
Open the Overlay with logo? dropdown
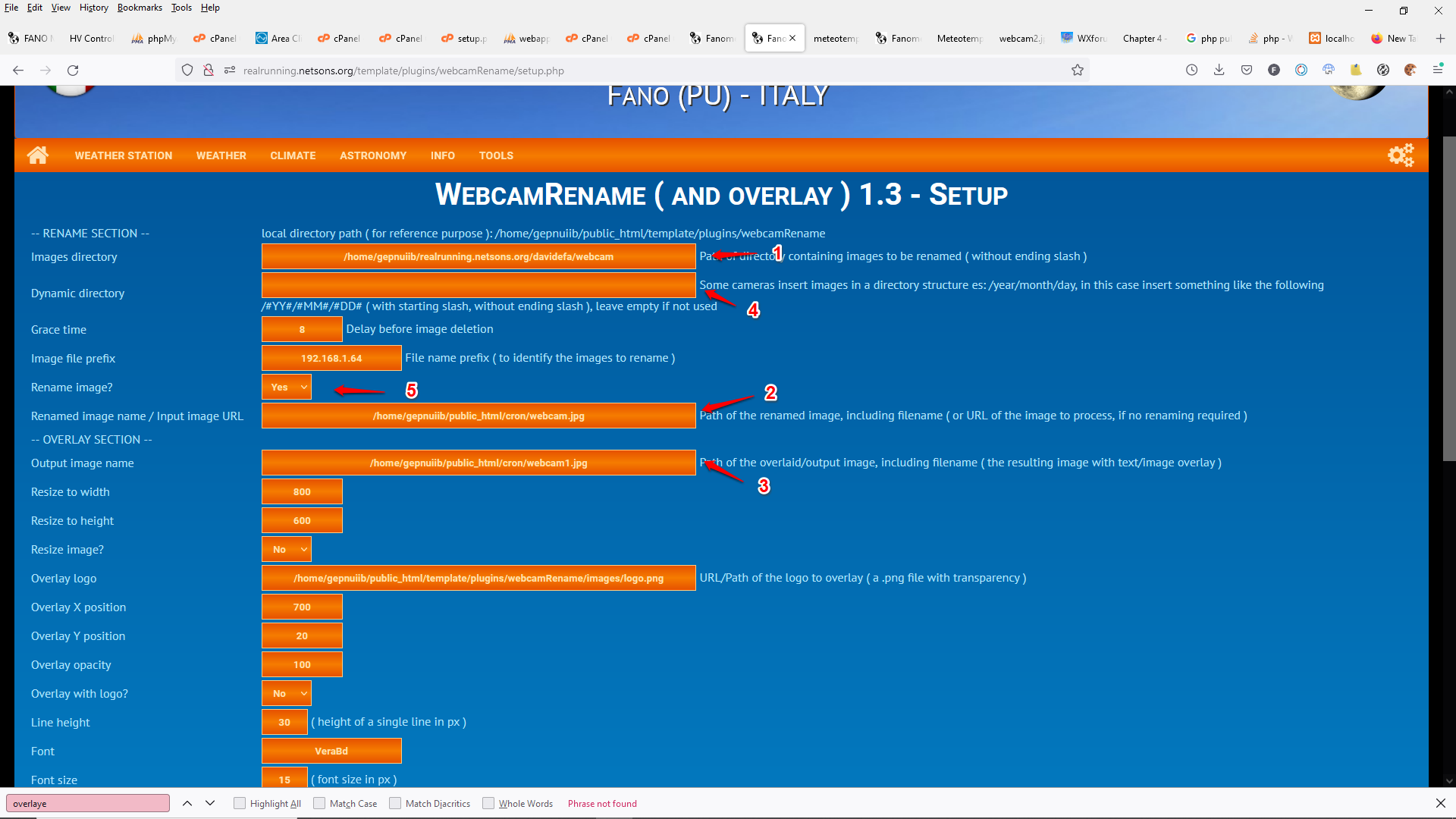(286, 692)
